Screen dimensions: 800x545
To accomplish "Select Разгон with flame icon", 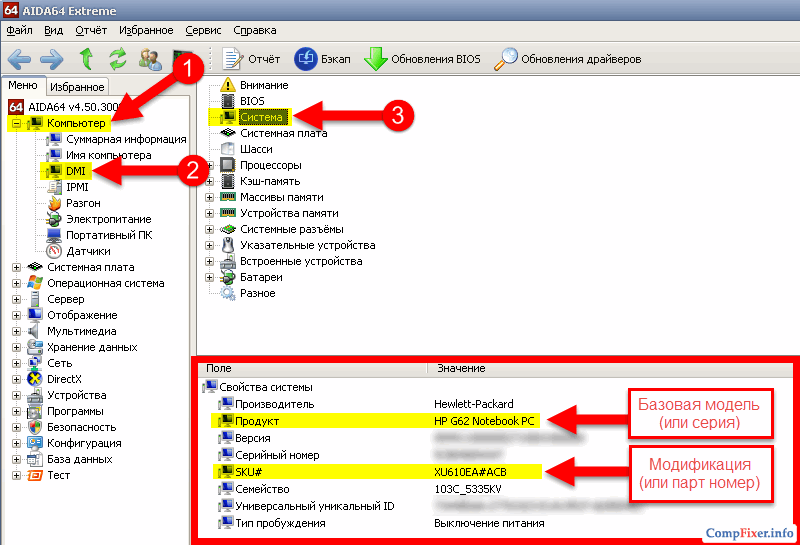I will coord(83,203).
